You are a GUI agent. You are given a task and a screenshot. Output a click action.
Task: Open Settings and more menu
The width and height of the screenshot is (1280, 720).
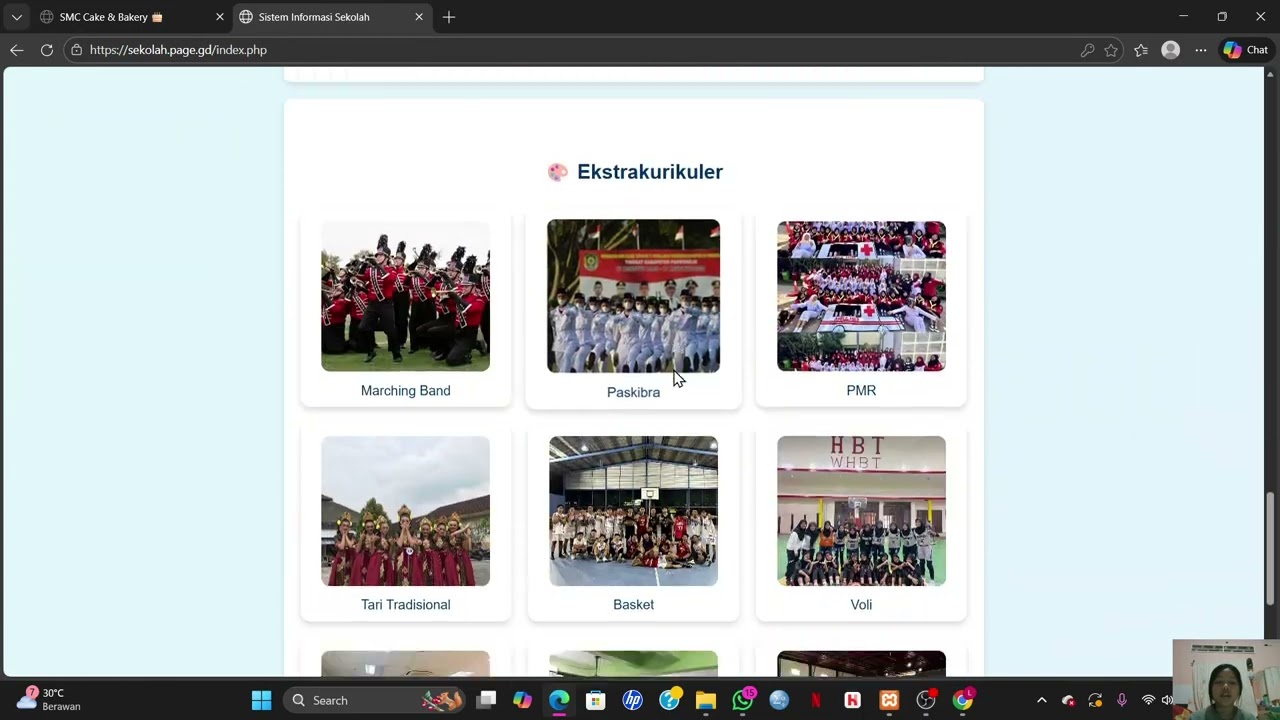click(x=1201, y=50)
